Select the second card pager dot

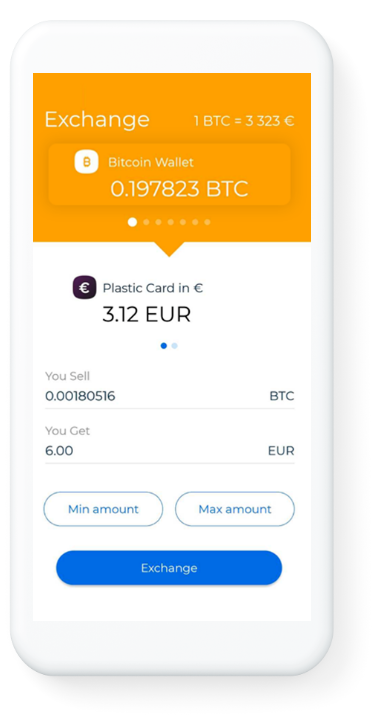174,346
